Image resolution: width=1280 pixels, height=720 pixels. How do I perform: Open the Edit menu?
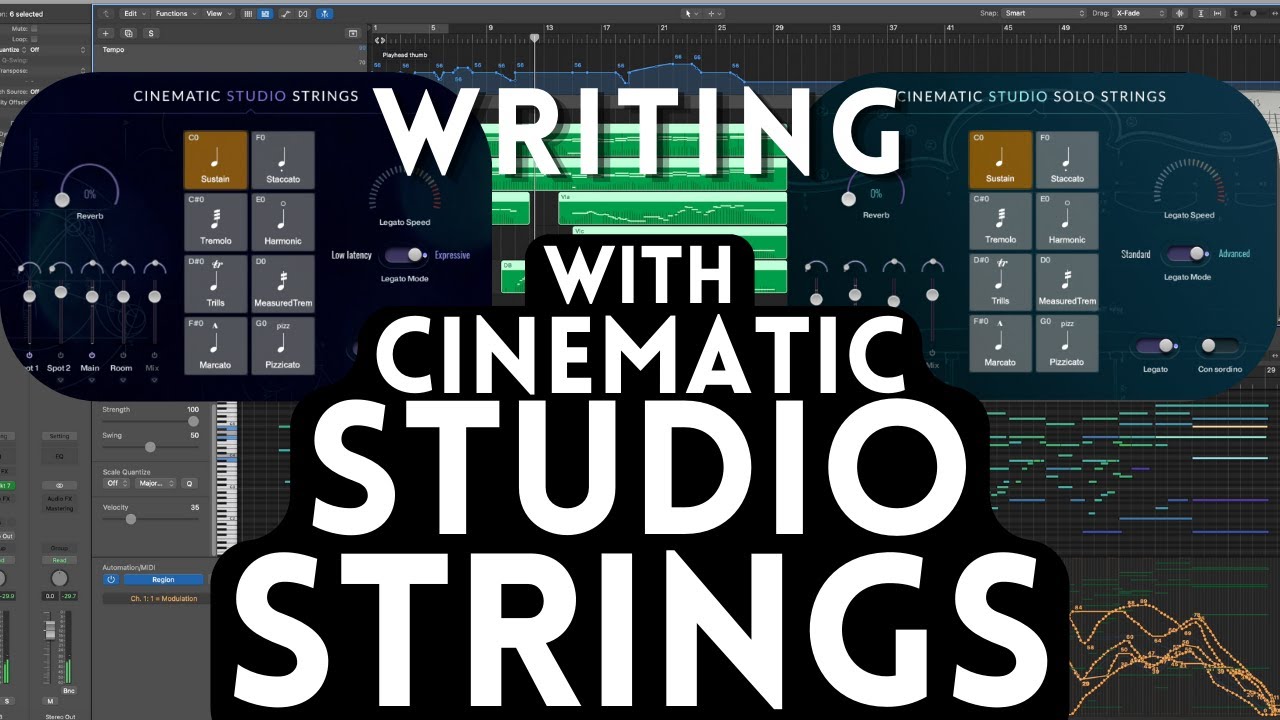tap(133, 14)
